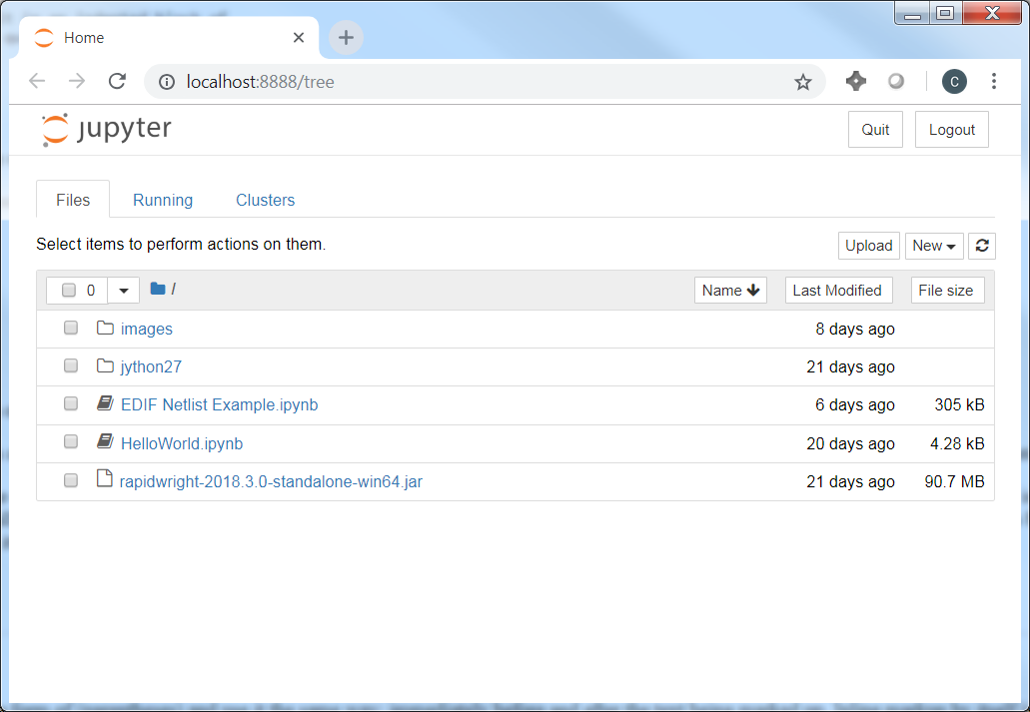The width and height of the screenshot is (1030, 712).
Task: Click the rapidwright jar file icon
Action: coord(104,478)
